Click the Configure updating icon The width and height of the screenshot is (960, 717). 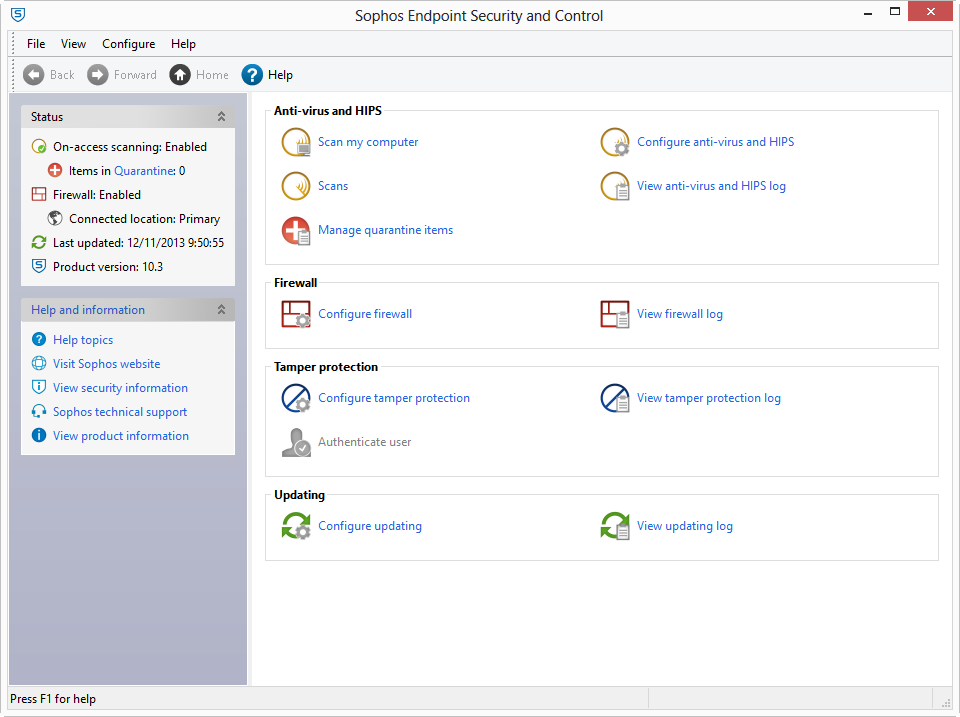(x=296, y=527)
